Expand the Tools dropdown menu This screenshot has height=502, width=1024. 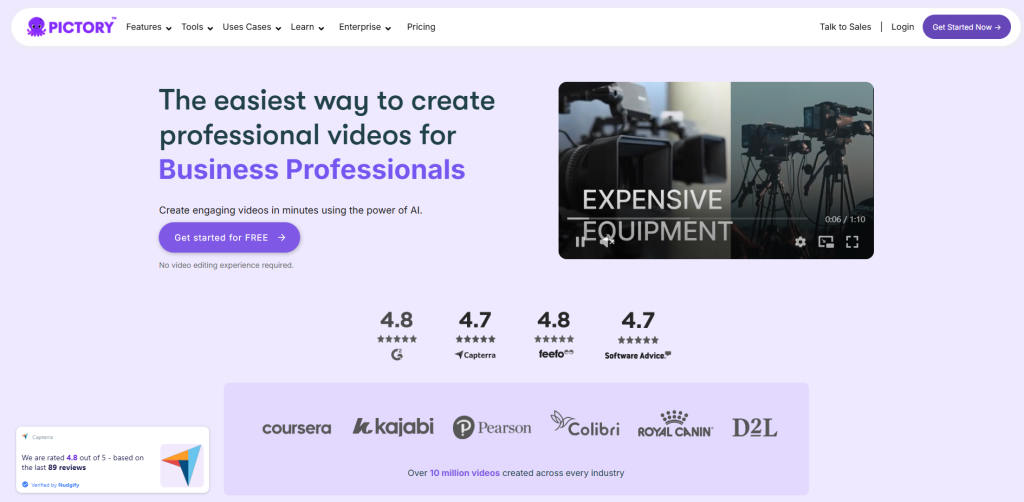pos(197,27)
